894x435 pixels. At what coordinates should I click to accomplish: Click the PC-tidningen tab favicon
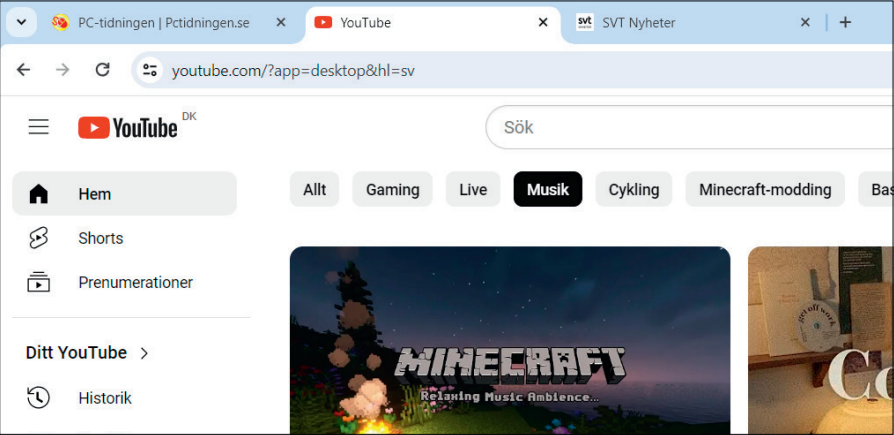tap(60, 23)
